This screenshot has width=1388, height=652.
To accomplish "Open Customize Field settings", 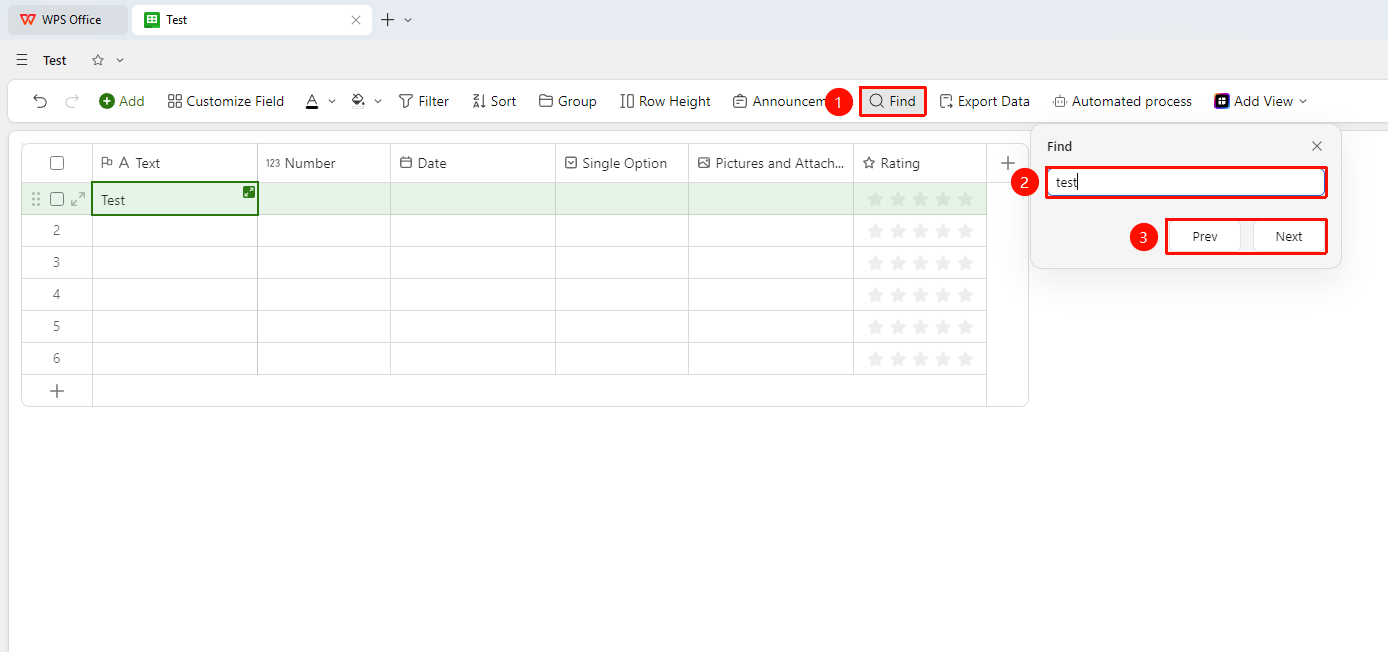I will point(226,101).
